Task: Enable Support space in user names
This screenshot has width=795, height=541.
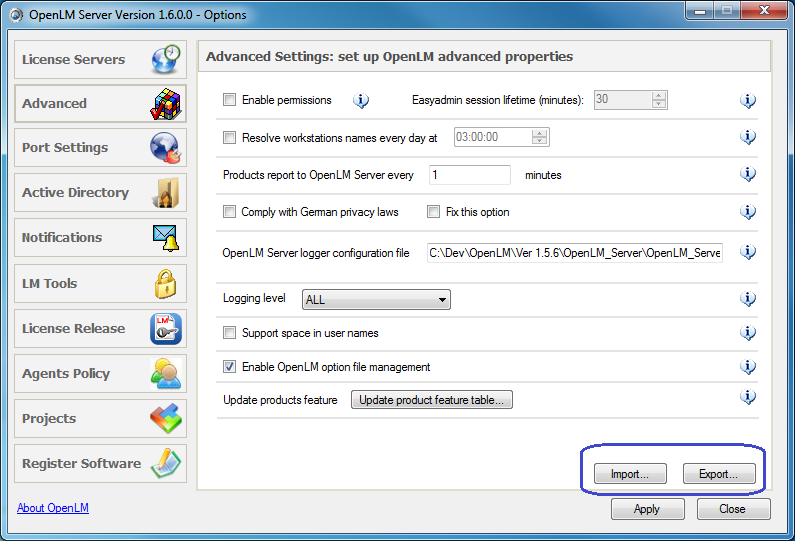Action: [x=230, y=333]
